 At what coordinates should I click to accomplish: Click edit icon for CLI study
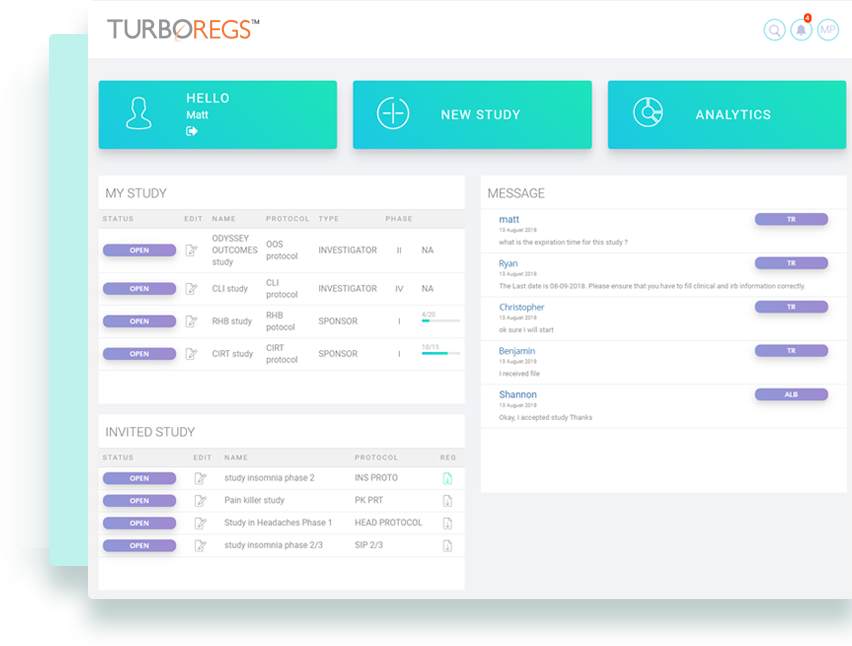pos(191,289)
